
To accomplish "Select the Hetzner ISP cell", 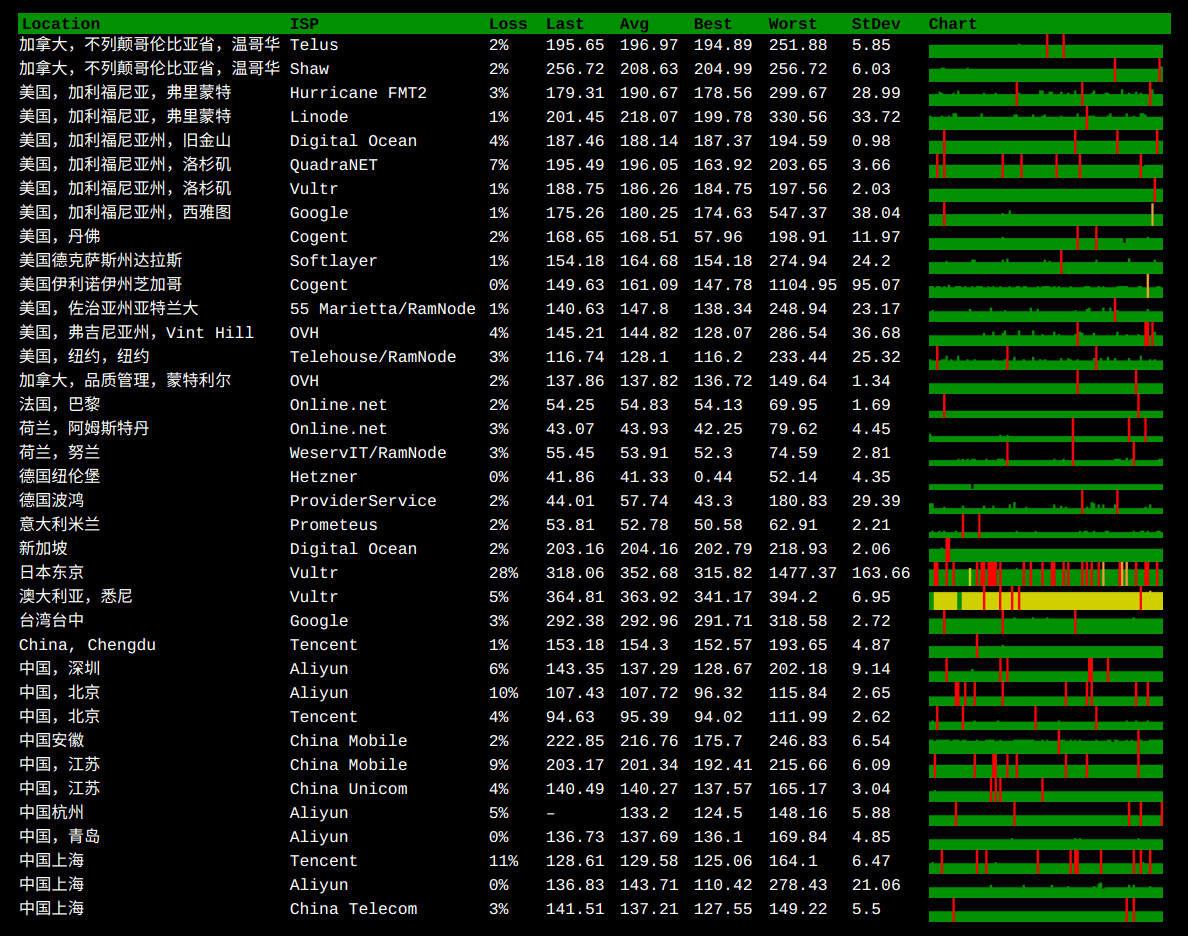I will pyautogui.click(x=324, y=477).
